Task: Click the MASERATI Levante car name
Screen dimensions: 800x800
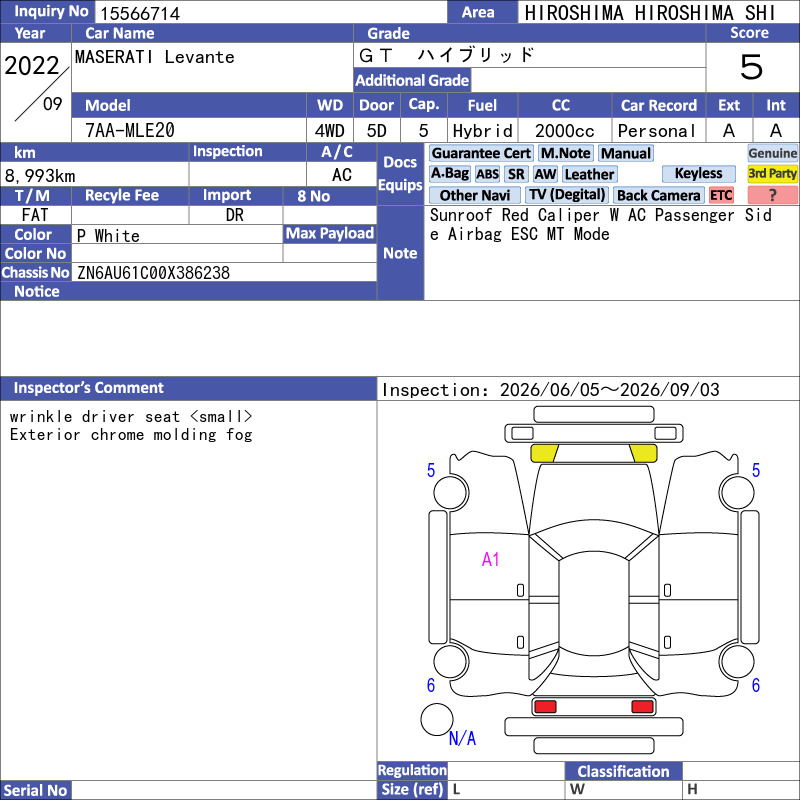Action: tap(155, 57)
